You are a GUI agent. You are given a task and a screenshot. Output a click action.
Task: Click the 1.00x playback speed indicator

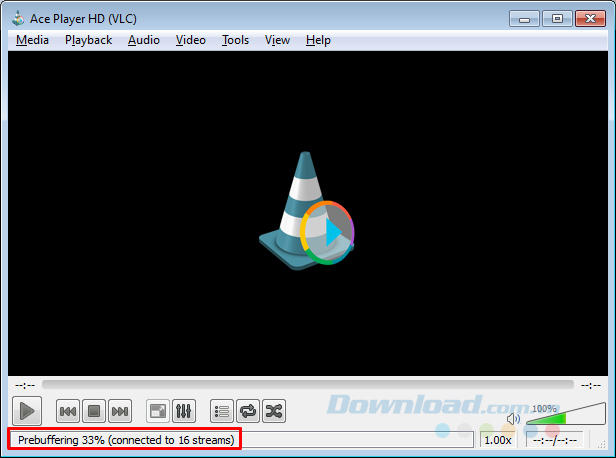coord(498,440)
